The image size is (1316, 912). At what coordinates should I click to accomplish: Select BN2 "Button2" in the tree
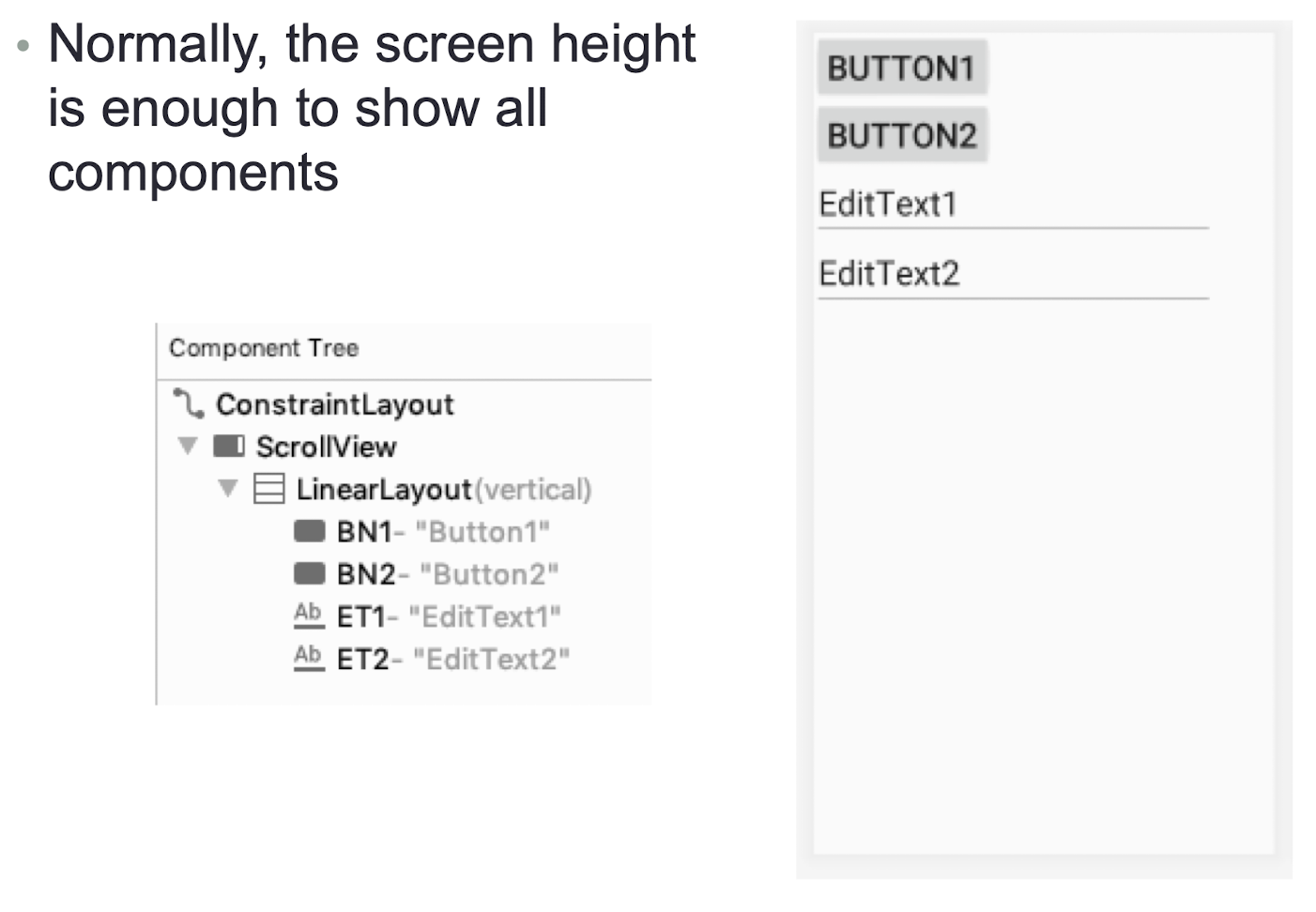point(448,574)
